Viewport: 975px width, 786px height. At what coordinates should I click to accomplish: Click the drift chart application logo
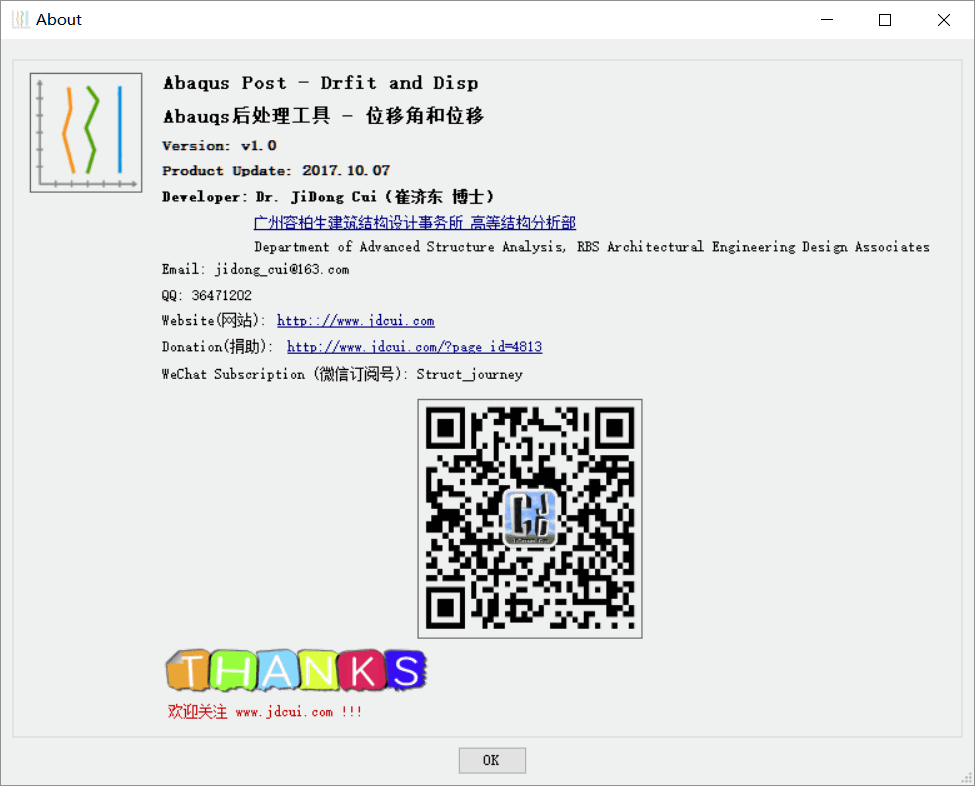click(x=86, y=132)
